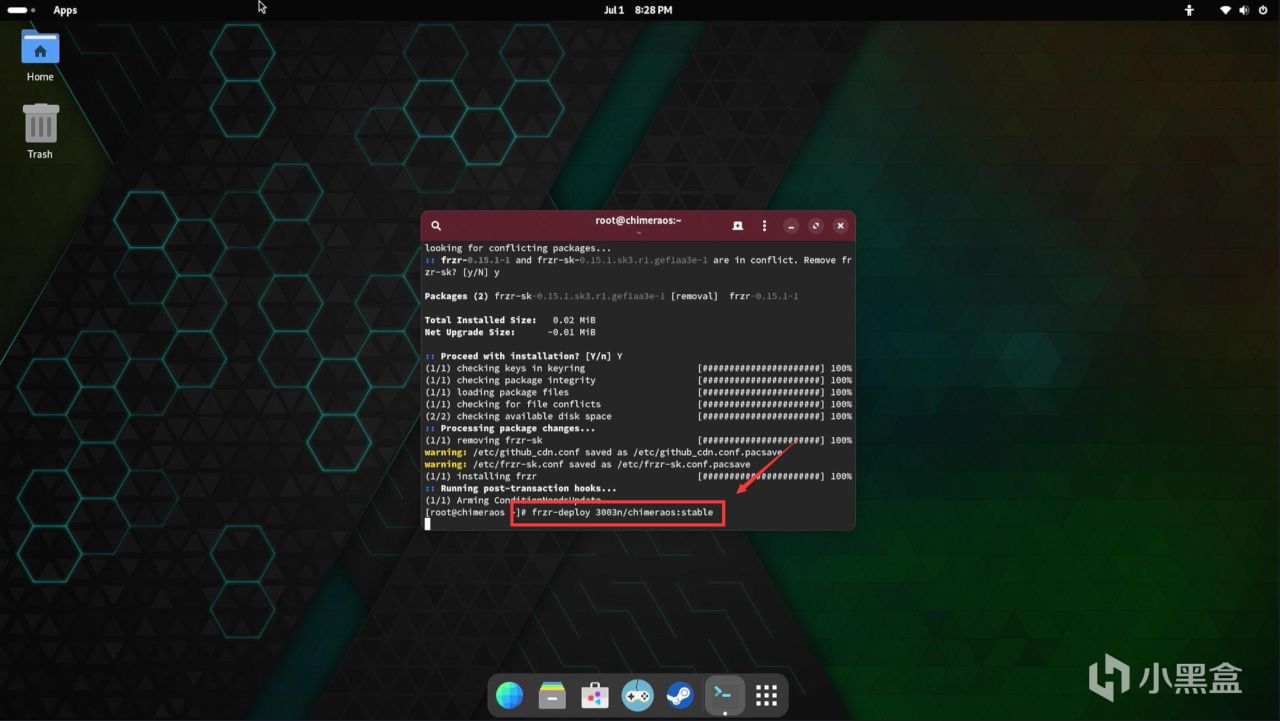Open the accessibility menu in the top bar
The image size is (1280, 721).
click(1189, 10)
